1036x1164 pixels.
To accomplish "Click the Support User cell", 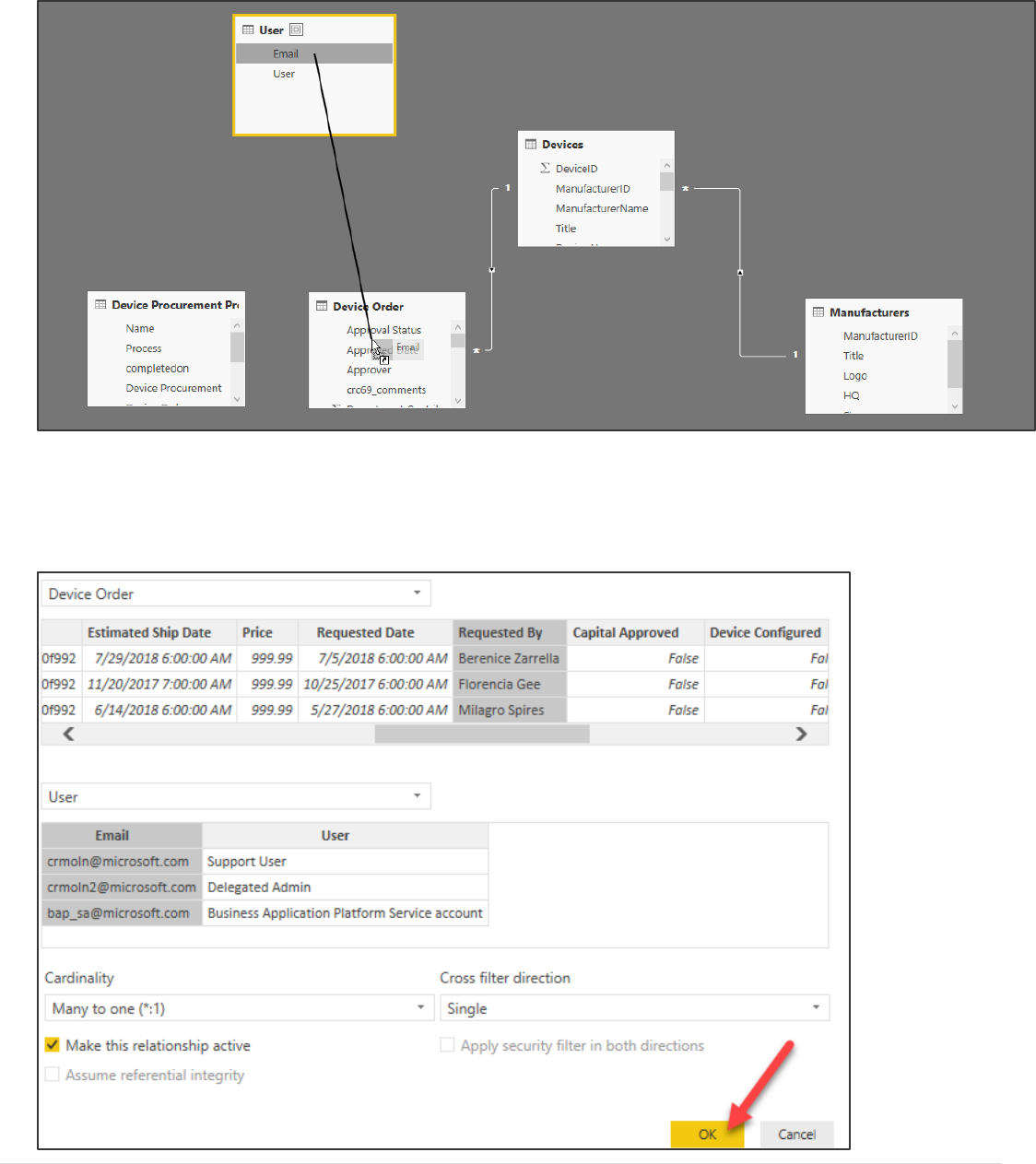I will tap(345, 861).
